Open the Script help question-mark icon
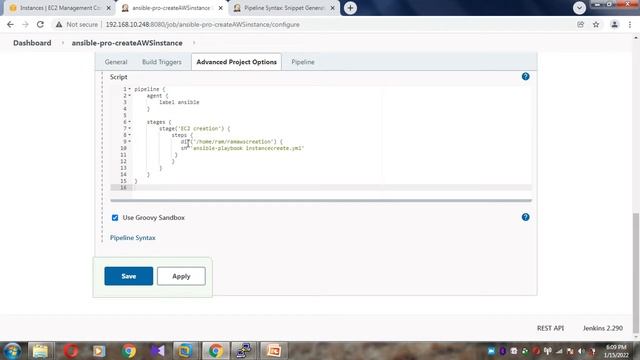The image size is (640, 360). 525,76
